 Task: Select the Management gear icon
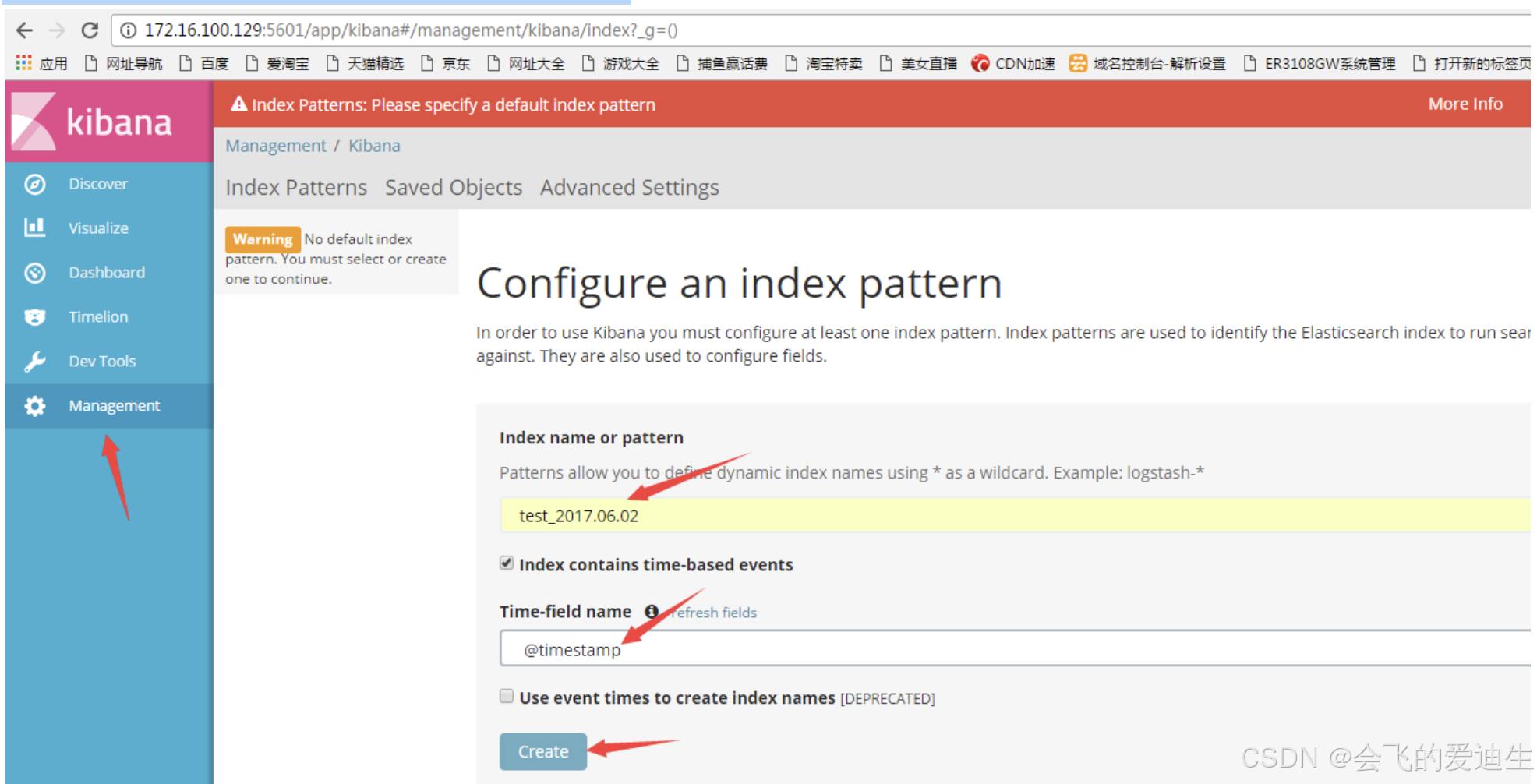pos(35,406)
